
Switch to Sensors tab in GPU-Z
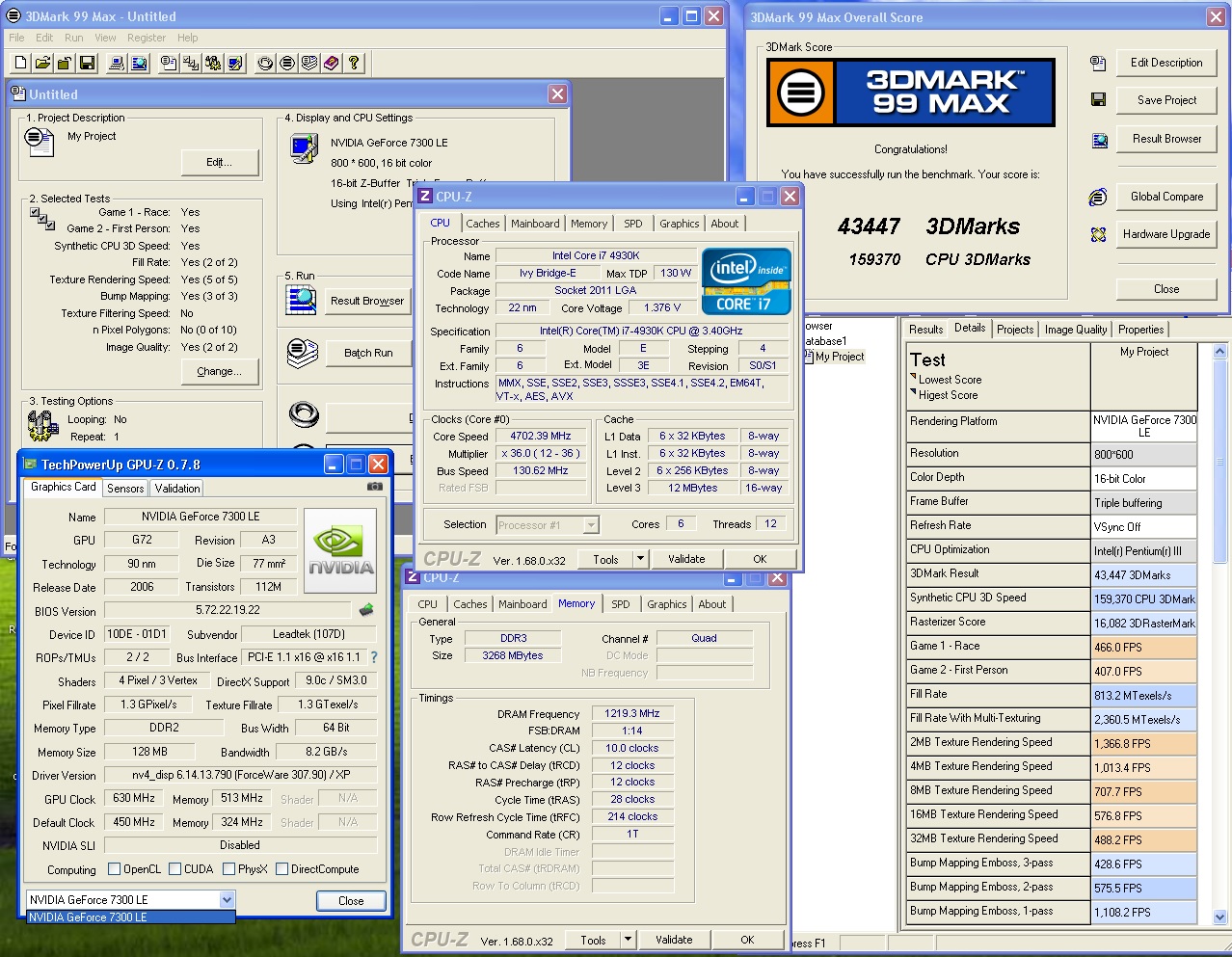[x=125, y=489]
